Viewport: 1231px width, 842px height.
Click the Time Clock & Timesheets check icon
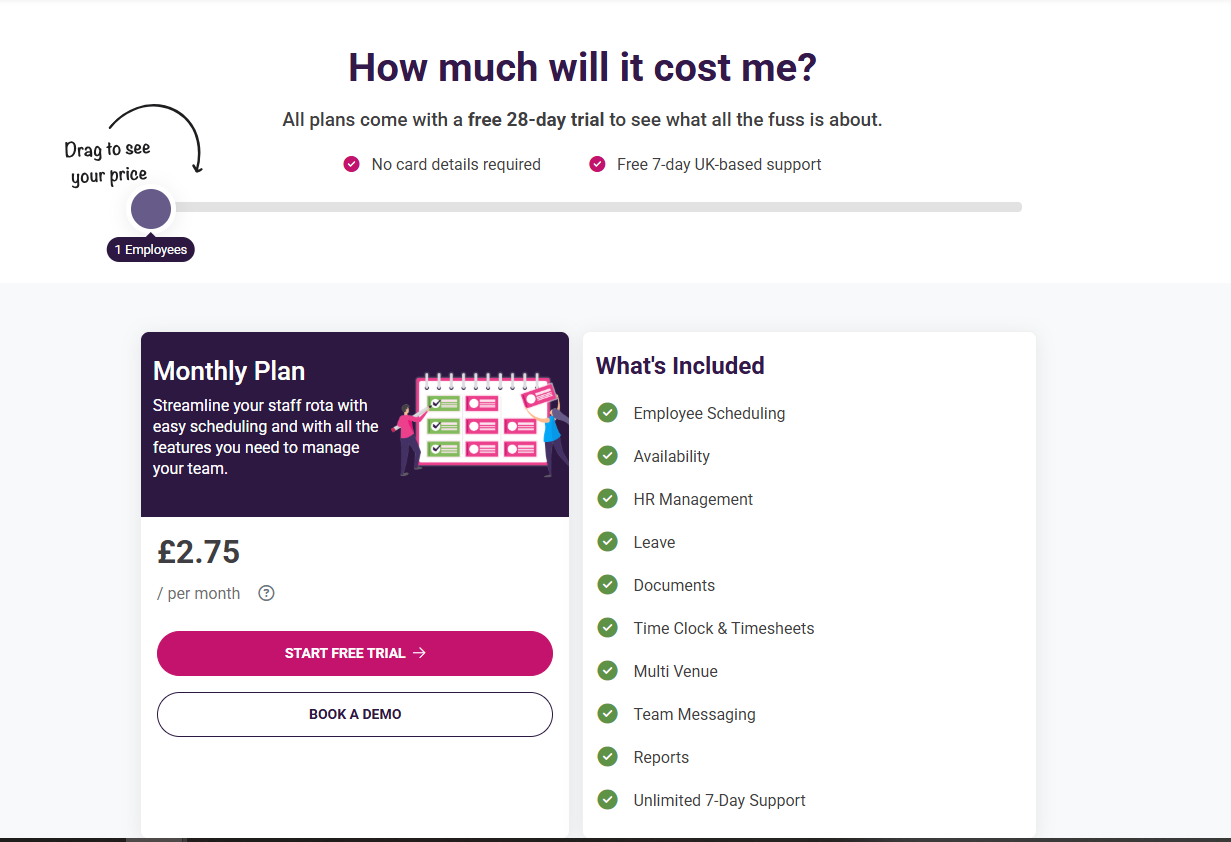(607, 628)
